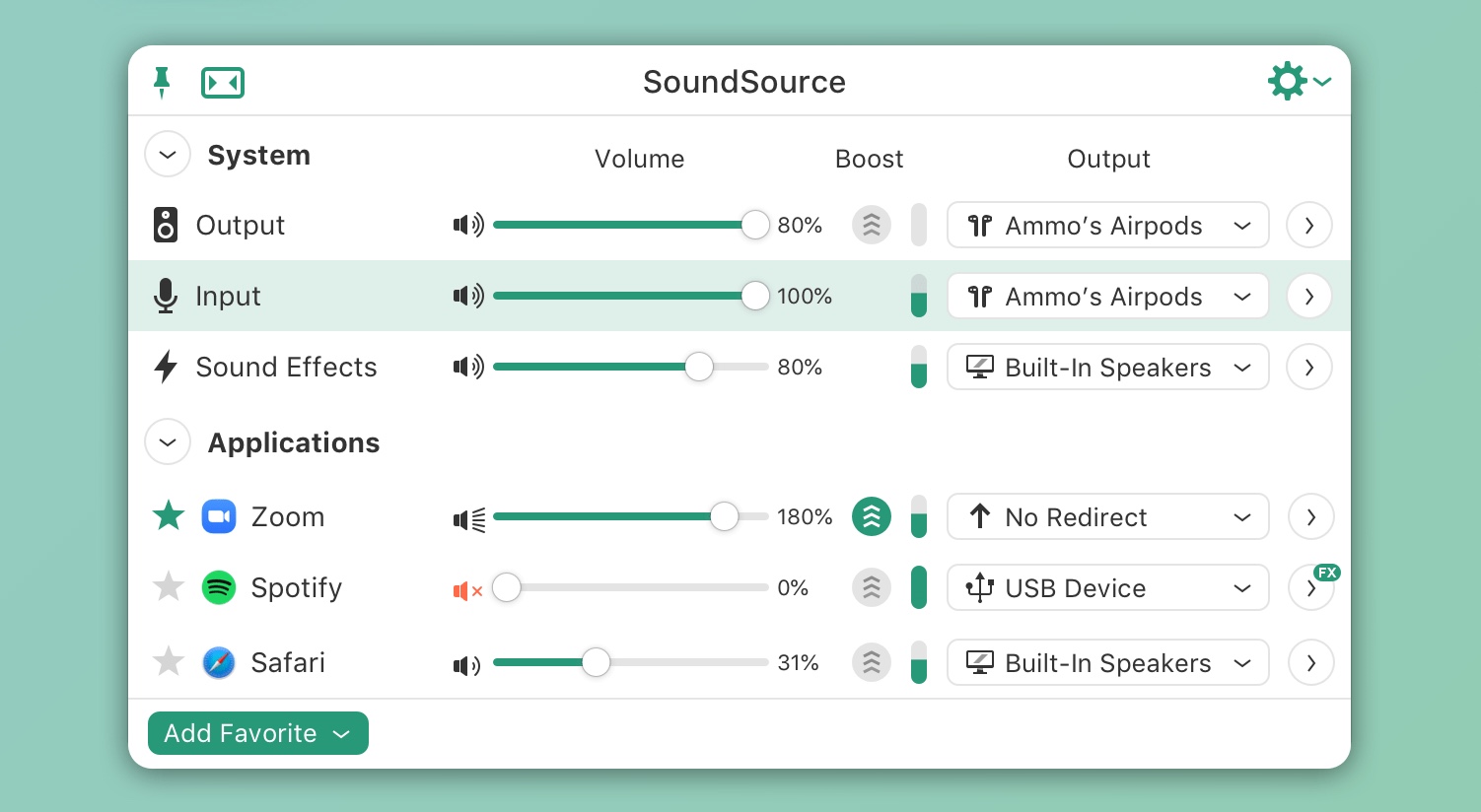The image size is (1481, 812).
Task: Open Spotify effects arrow with FX badge
Action: (x=1311, y=587)
